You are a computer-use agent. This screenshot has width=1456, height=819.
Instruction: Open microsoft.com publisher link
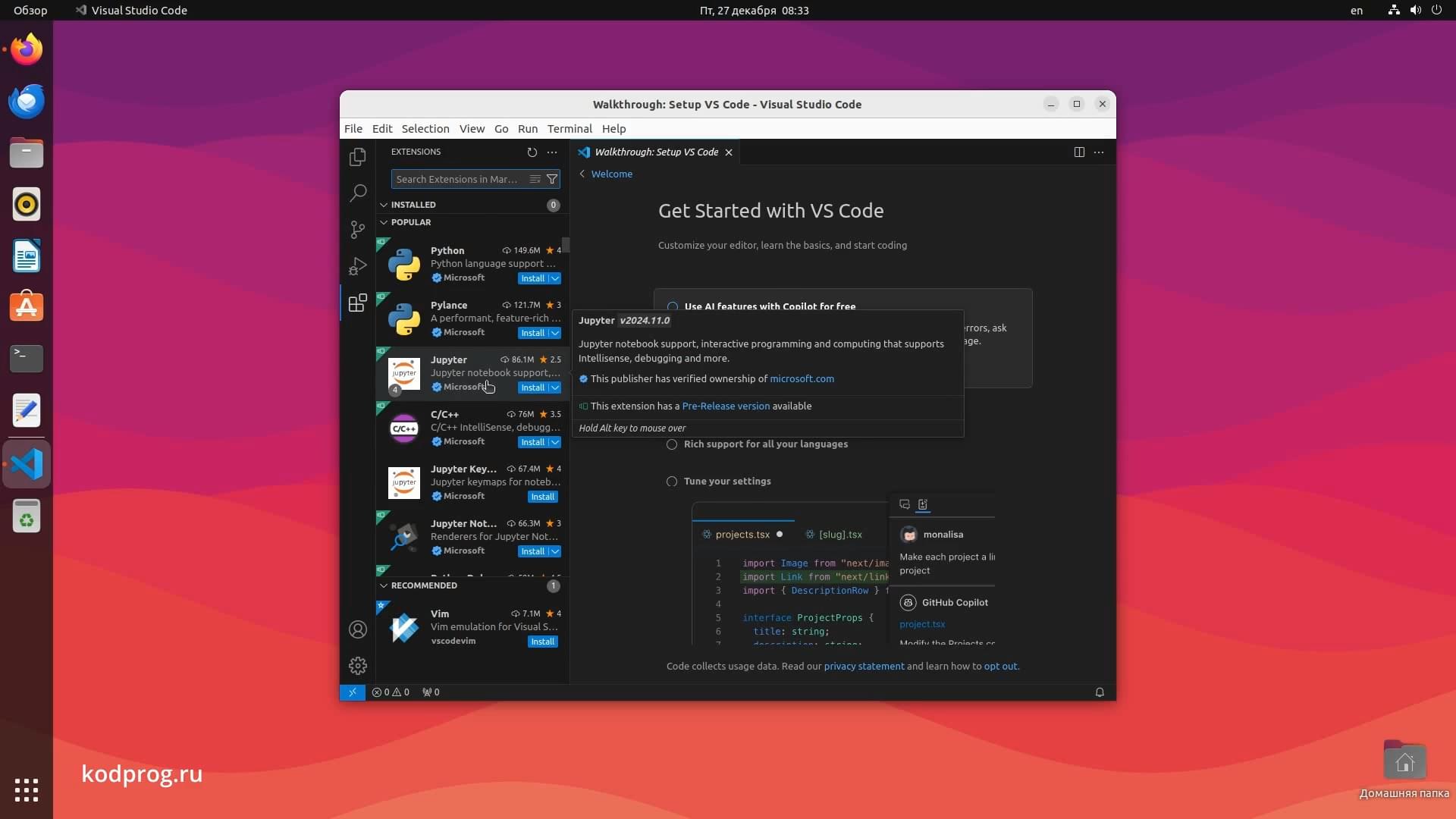[802, 379]
